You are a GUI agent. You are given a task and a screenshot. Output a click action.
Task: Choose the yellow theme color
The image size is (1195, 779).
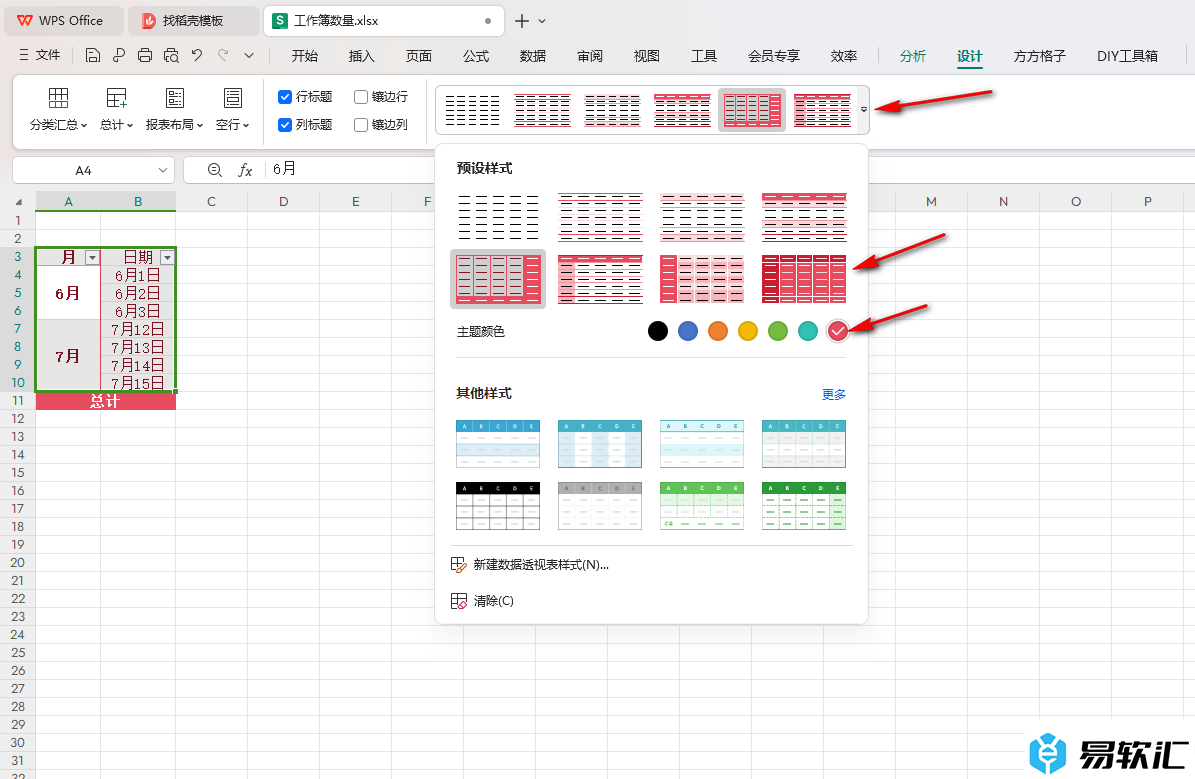click(748, 331)
